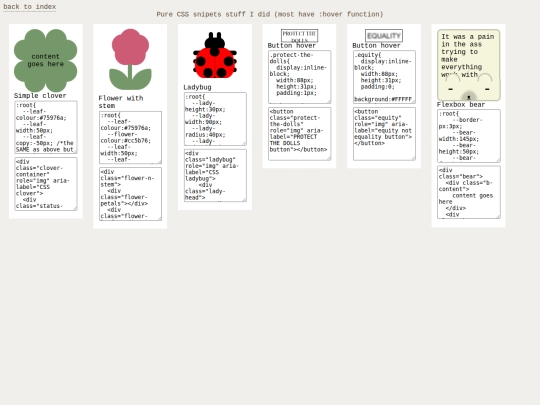The image size is (540, 405).
Task: Focus the Ladybug HTML textarea
Action: [x=215, y=175]
